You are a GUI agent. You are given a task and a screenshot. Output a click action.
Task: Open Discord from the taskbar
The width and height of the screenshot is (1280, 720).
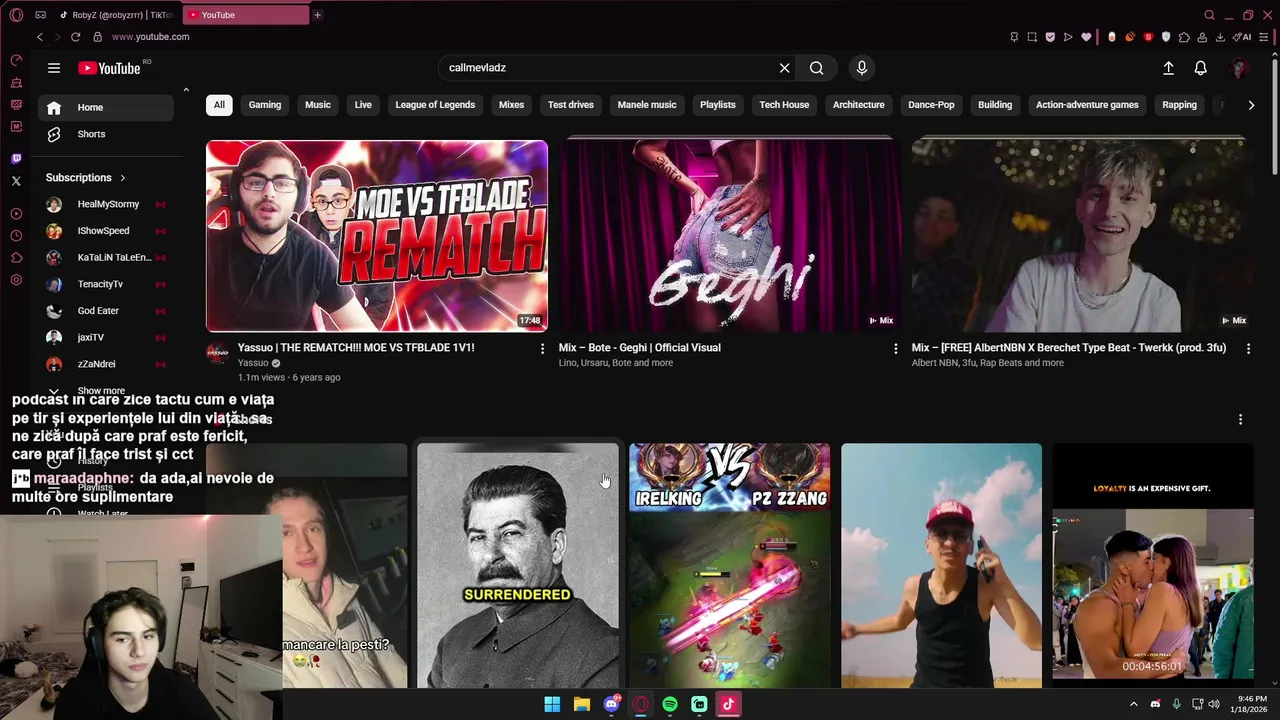point(611,704)
